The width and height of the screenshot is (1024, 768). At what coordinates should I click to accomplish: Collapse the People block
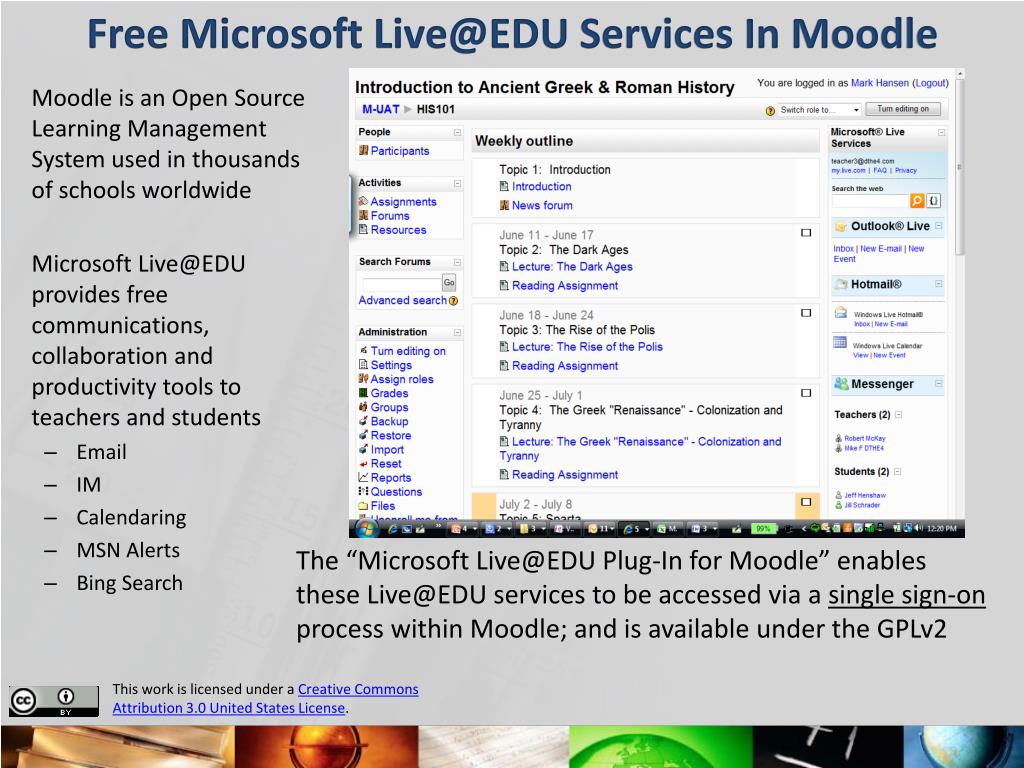[457, 133]
